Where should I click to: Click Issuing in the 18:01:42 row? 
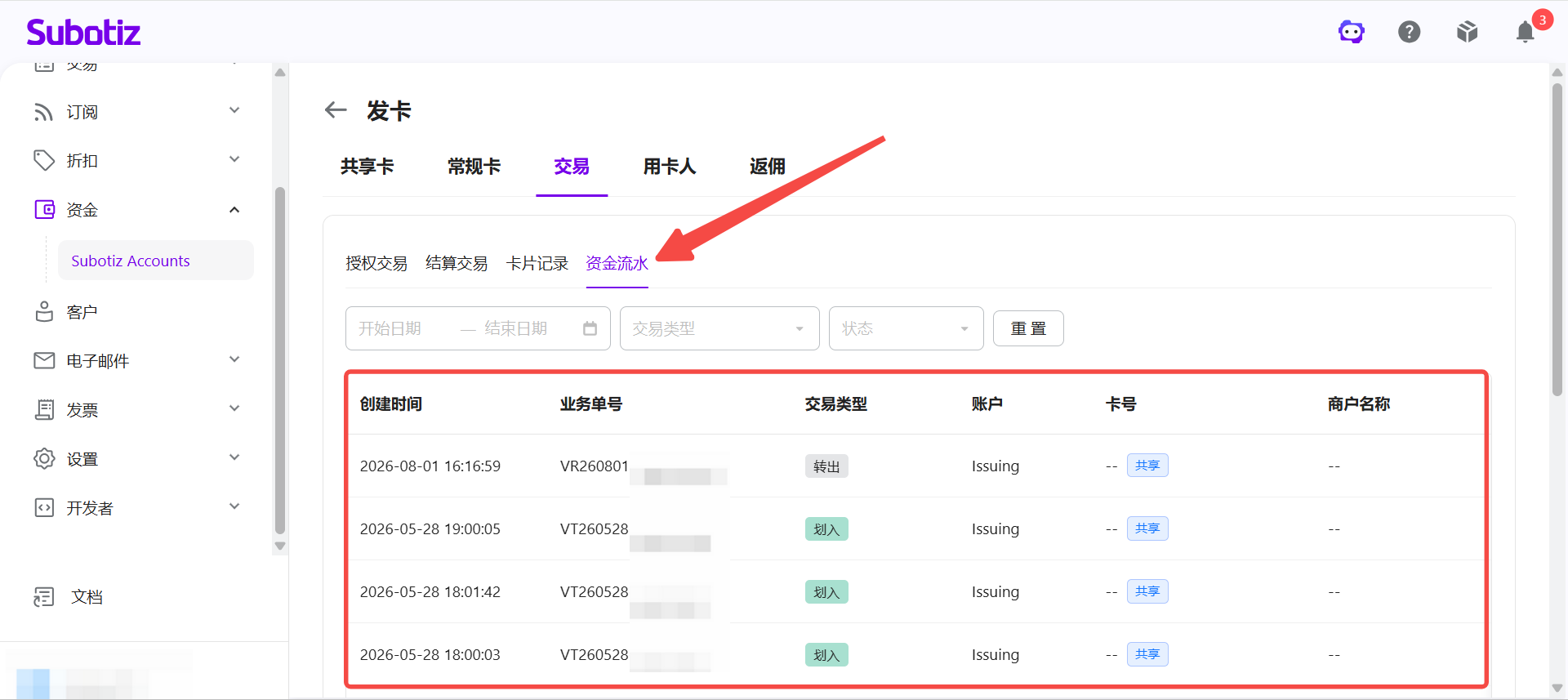996,592
